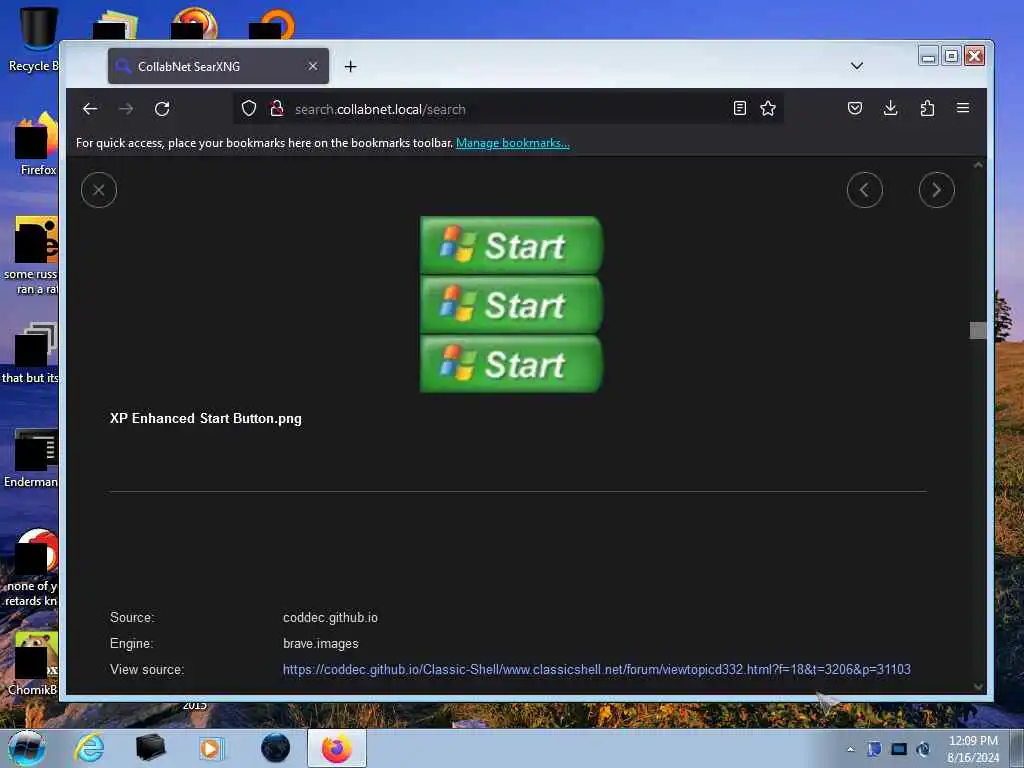Screen dimensions: 1024x768
Task: Open the downloads arrow icon
Action: (890, 108)
